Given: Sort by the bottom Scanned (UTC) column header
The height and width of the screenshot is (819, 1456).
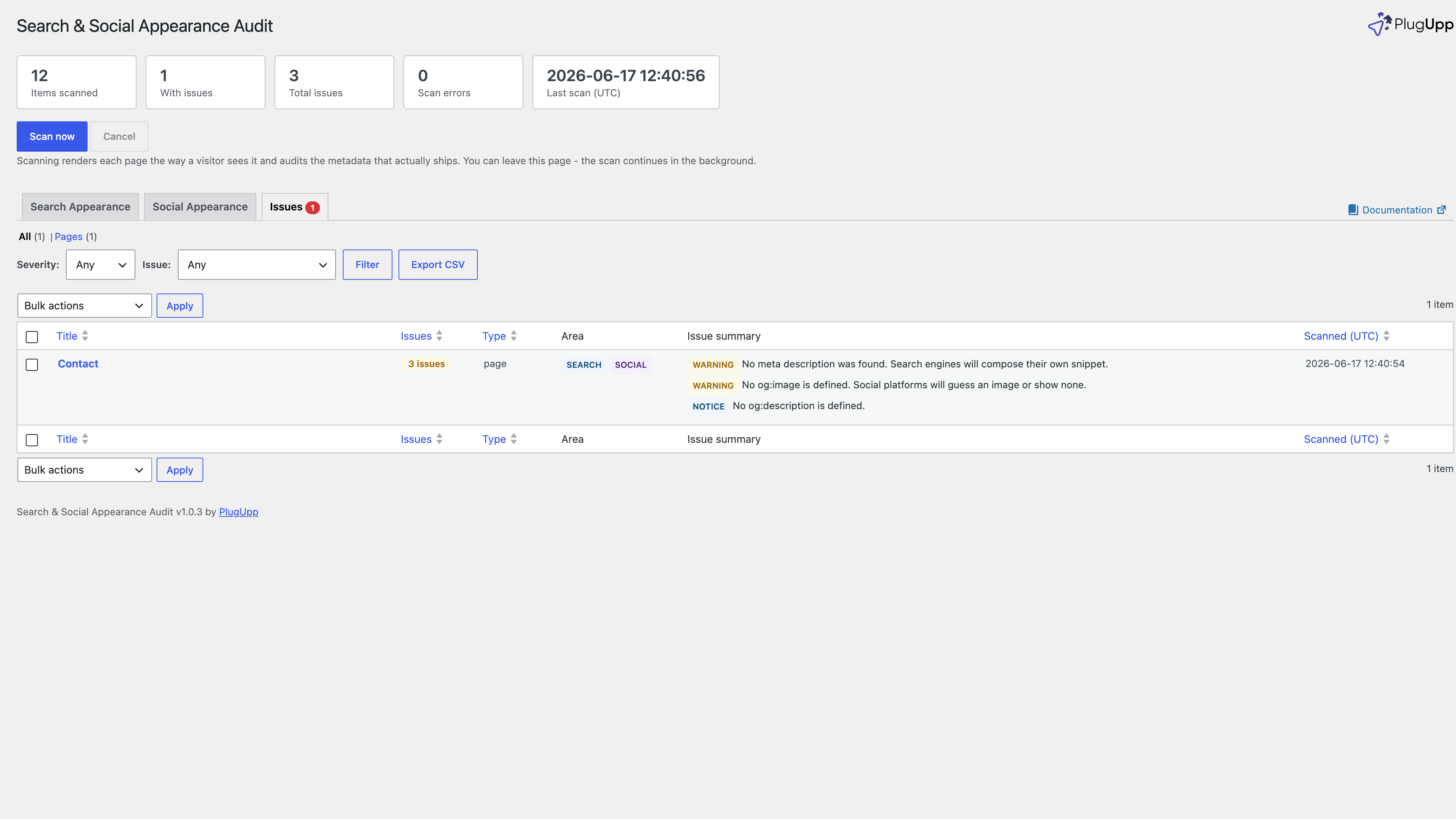Looking at the screenshot, I should [1341, 439].
